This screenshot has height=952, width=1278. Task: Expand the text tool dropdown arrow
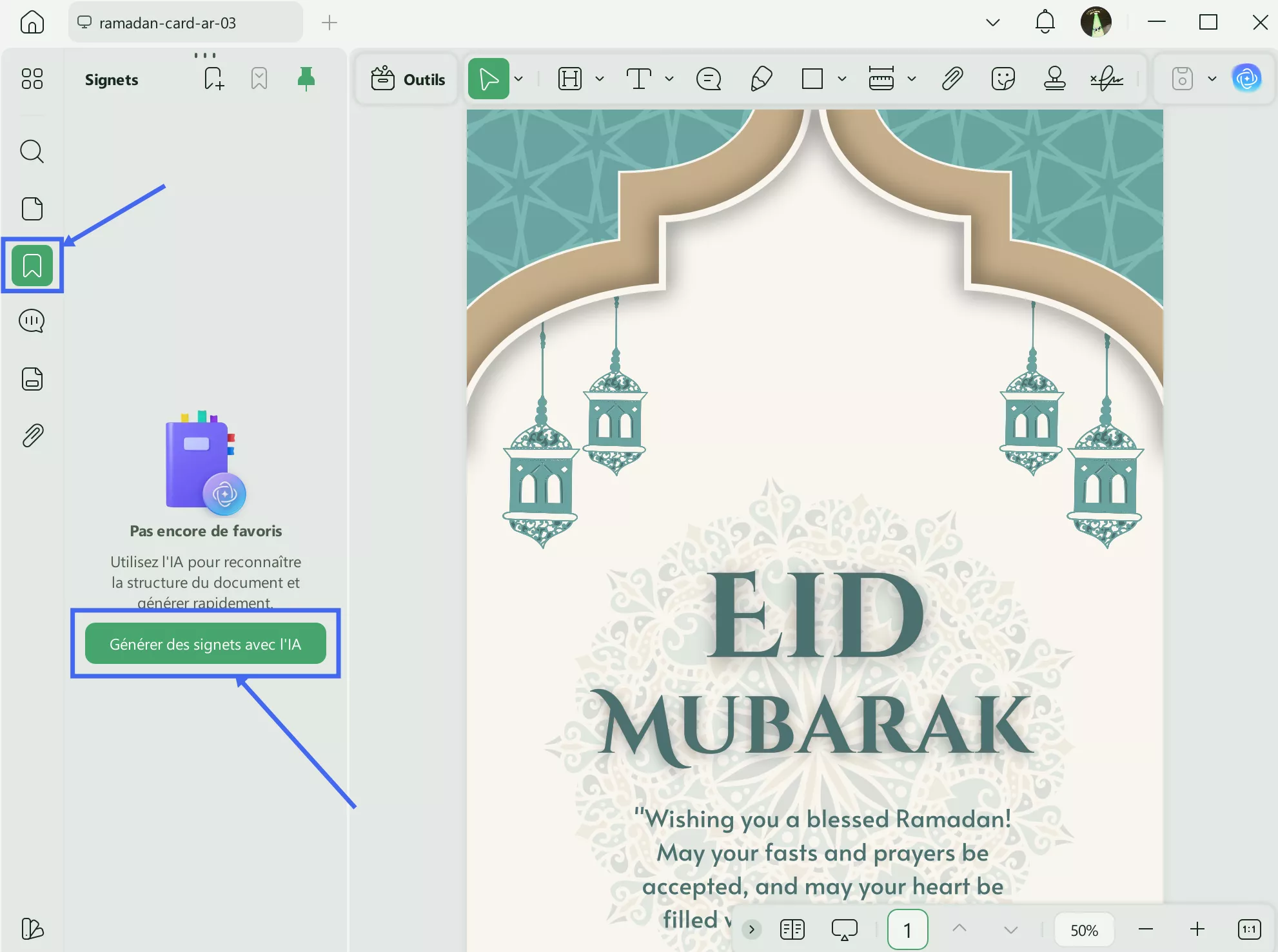669,79
